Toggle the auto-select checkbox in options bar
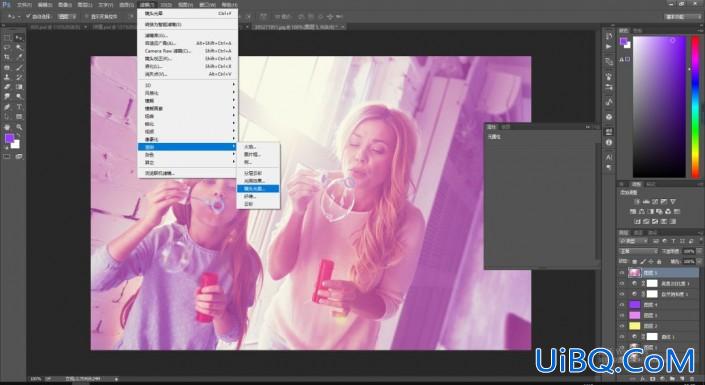The width and height of the screenshot is (705, 385). pos(28,16)
